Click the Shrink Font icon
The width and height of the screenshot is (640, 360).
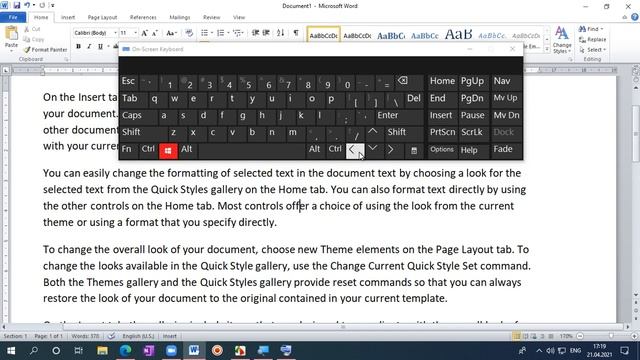tap(155, 33)
